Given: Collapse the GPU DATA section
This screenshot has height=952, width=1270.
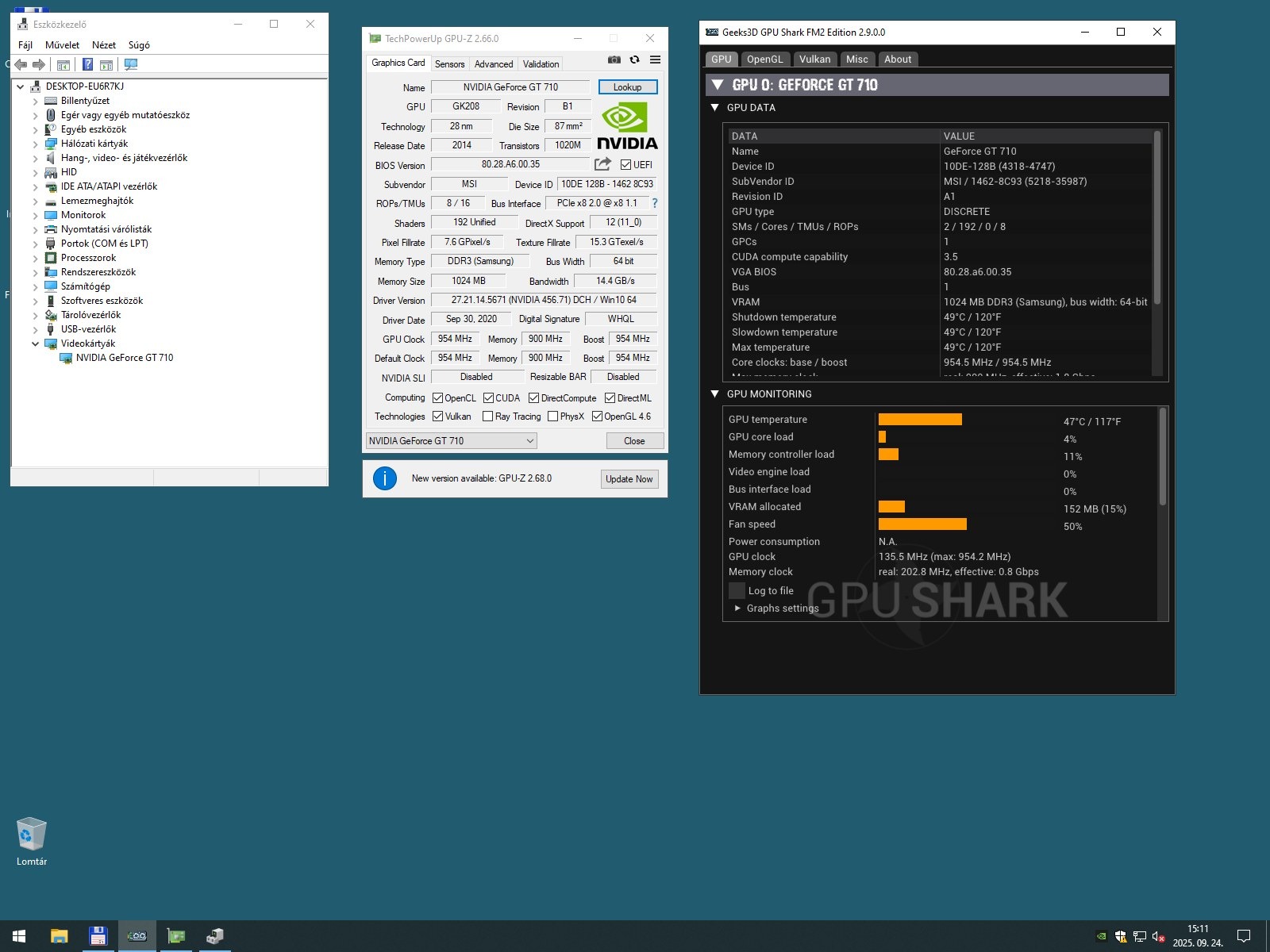Looking at the screenshot, I should click(714, 107).
